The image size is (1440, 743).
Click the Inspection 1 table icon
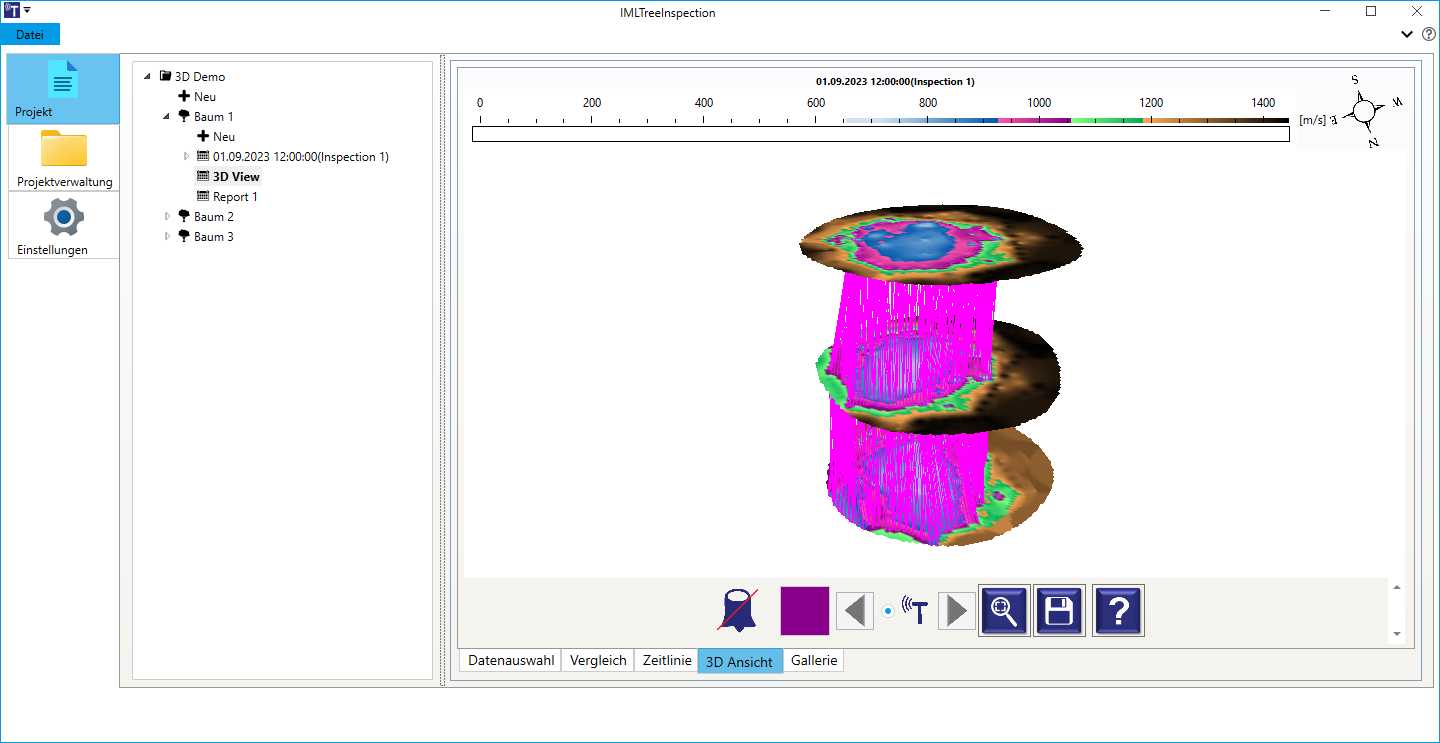pyautogui.click(x=203, y=156)
